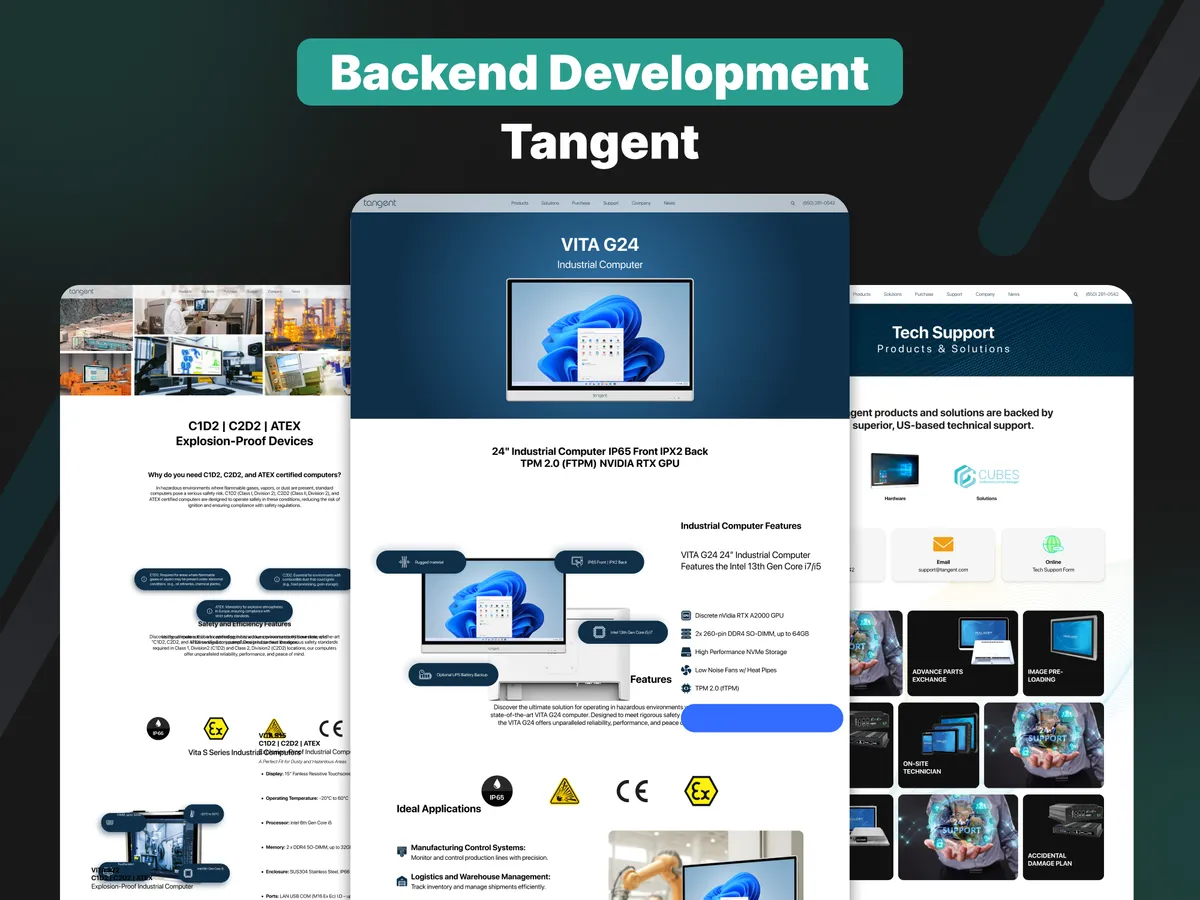Open the Image Pre-Loading tile

coord(1063,653)
